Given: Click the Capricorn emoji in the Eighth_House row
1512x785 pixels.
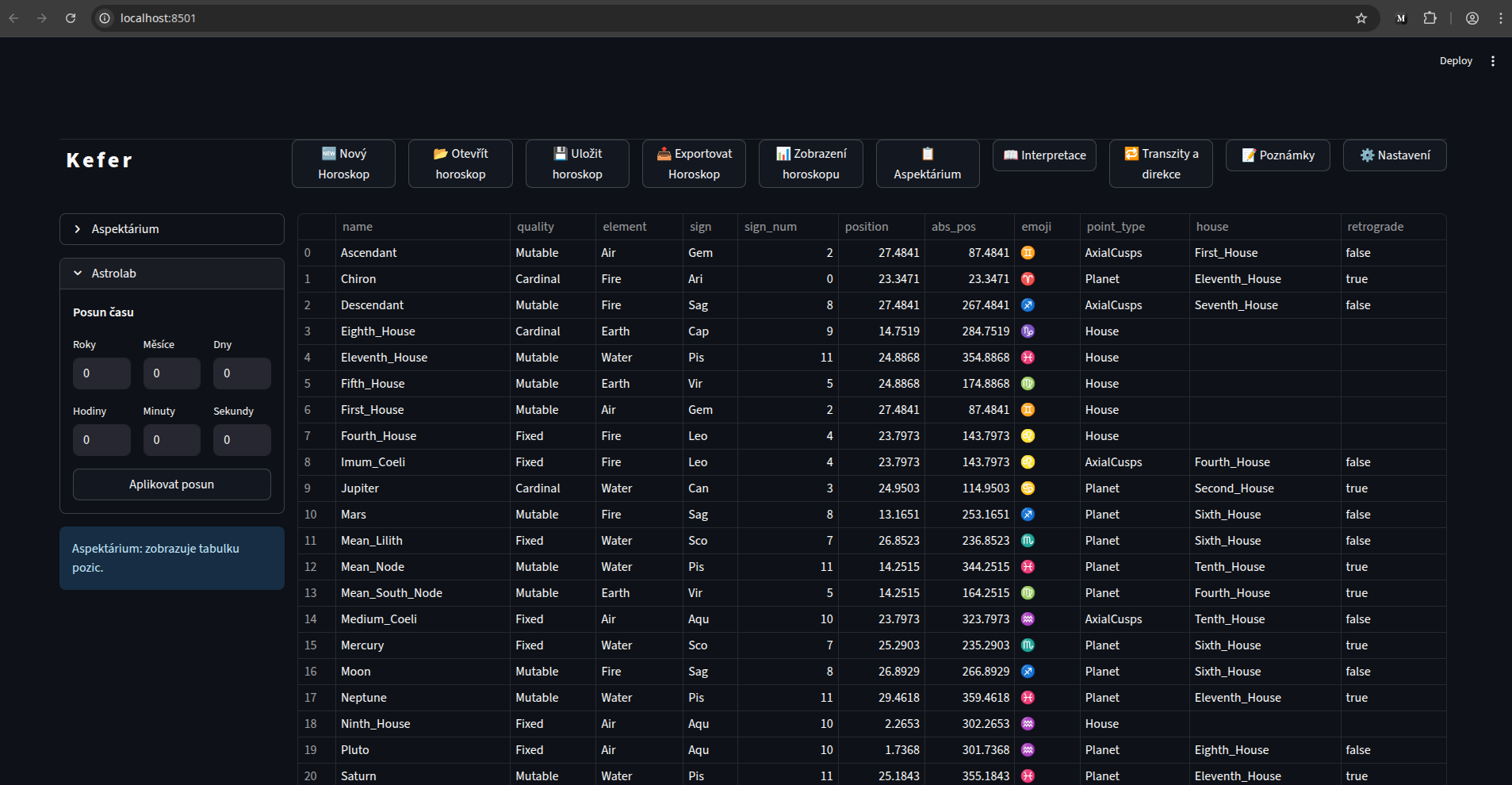Looking at the screenshot, I should (1028, 331).
